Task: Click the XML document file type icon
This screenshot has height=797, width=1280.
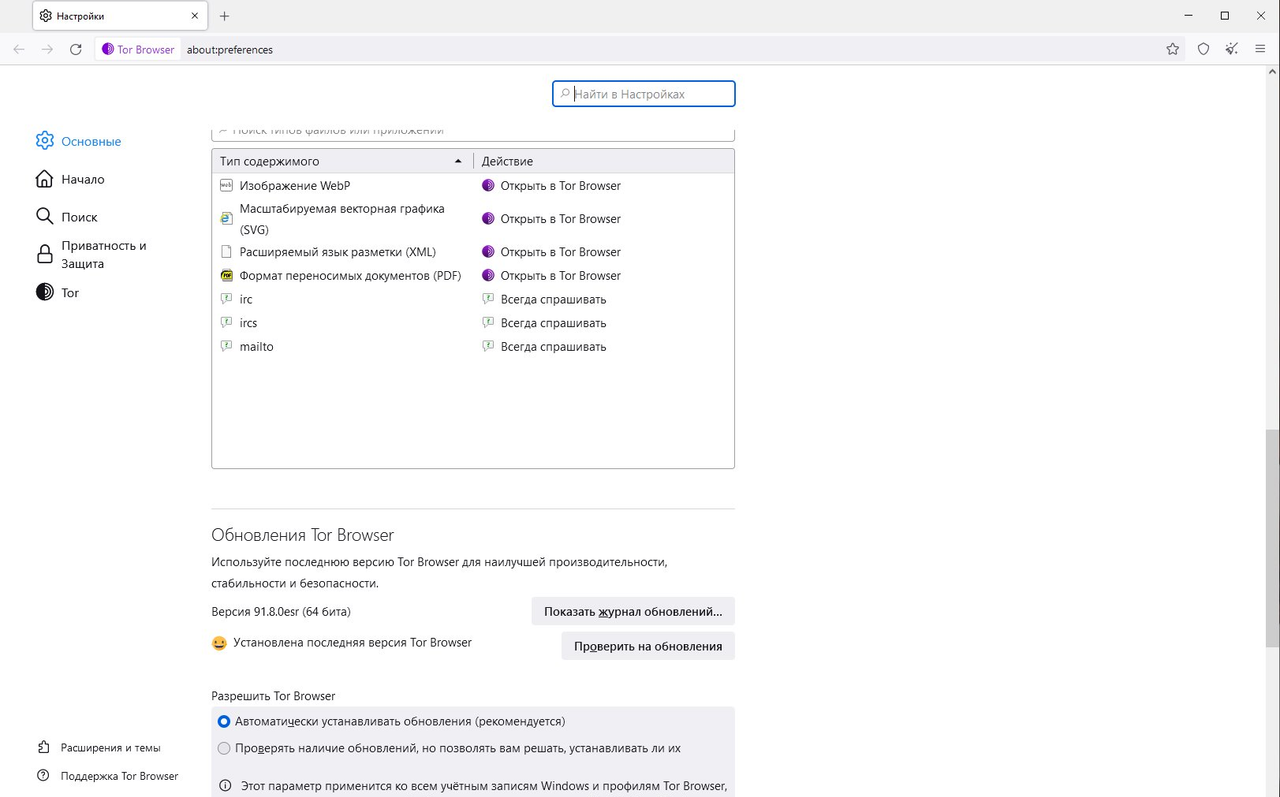Action: (x=226, y=252)
